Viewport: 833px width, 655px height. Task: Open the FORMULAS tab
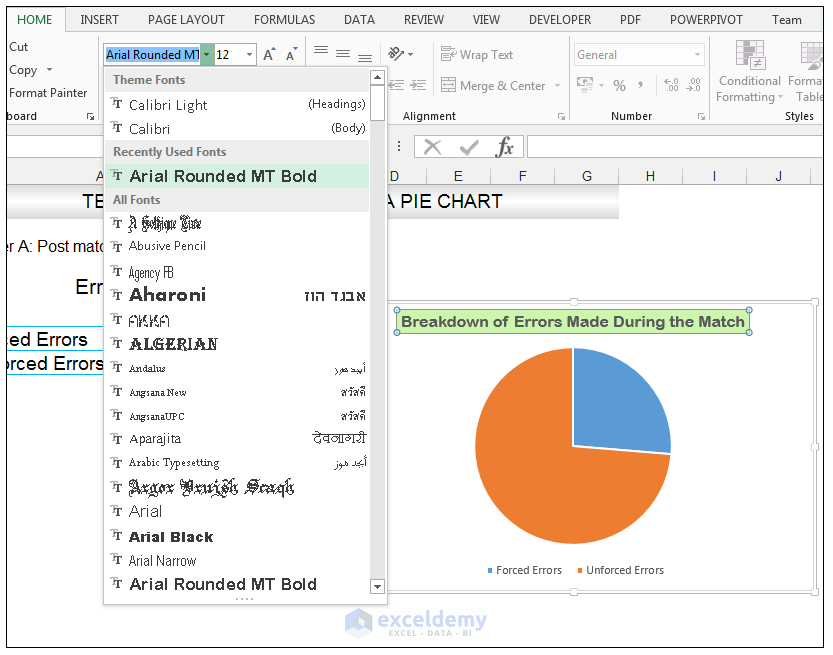tap(284, 20)
